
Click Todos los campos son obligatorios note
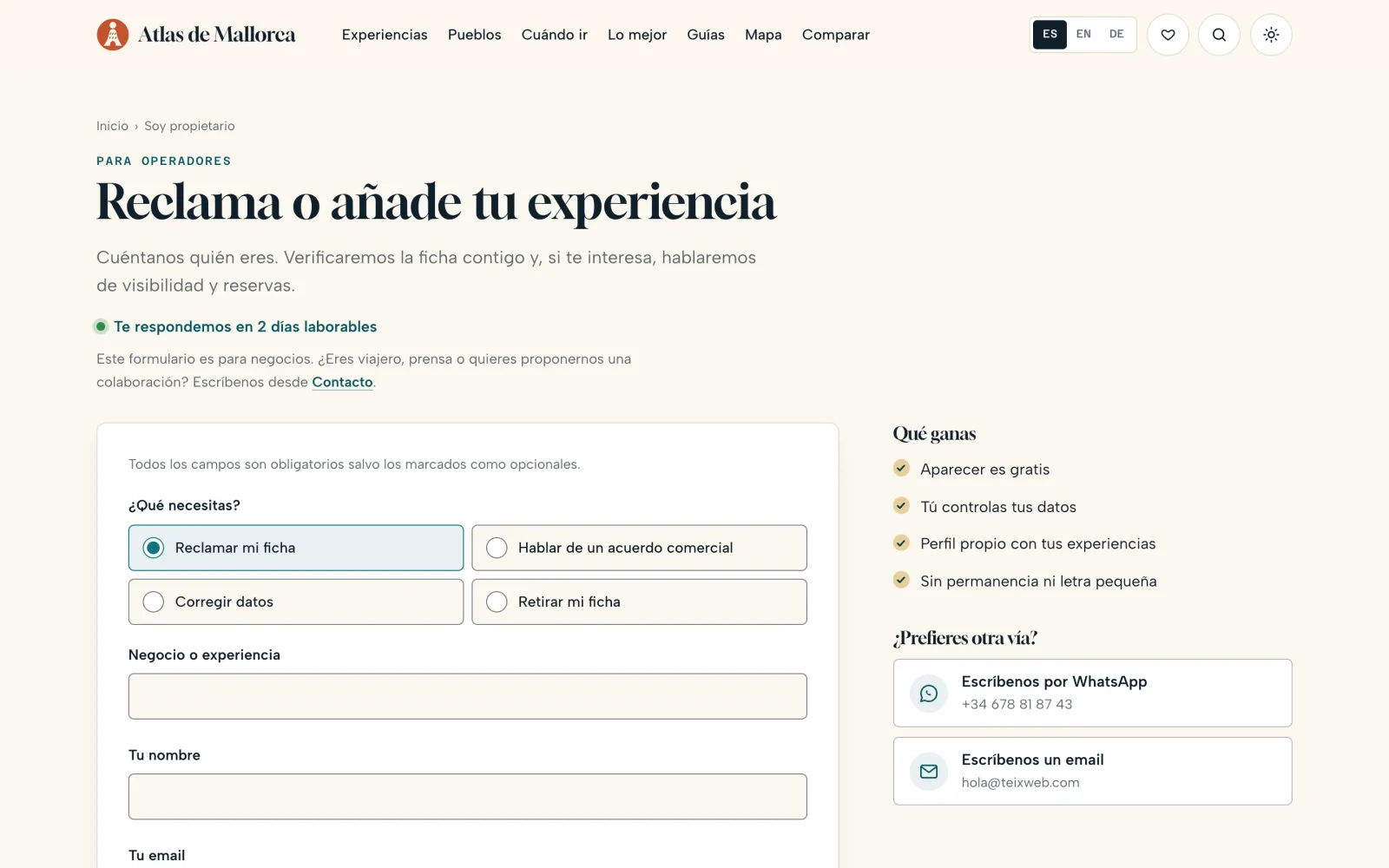click(x=354, y=464)
